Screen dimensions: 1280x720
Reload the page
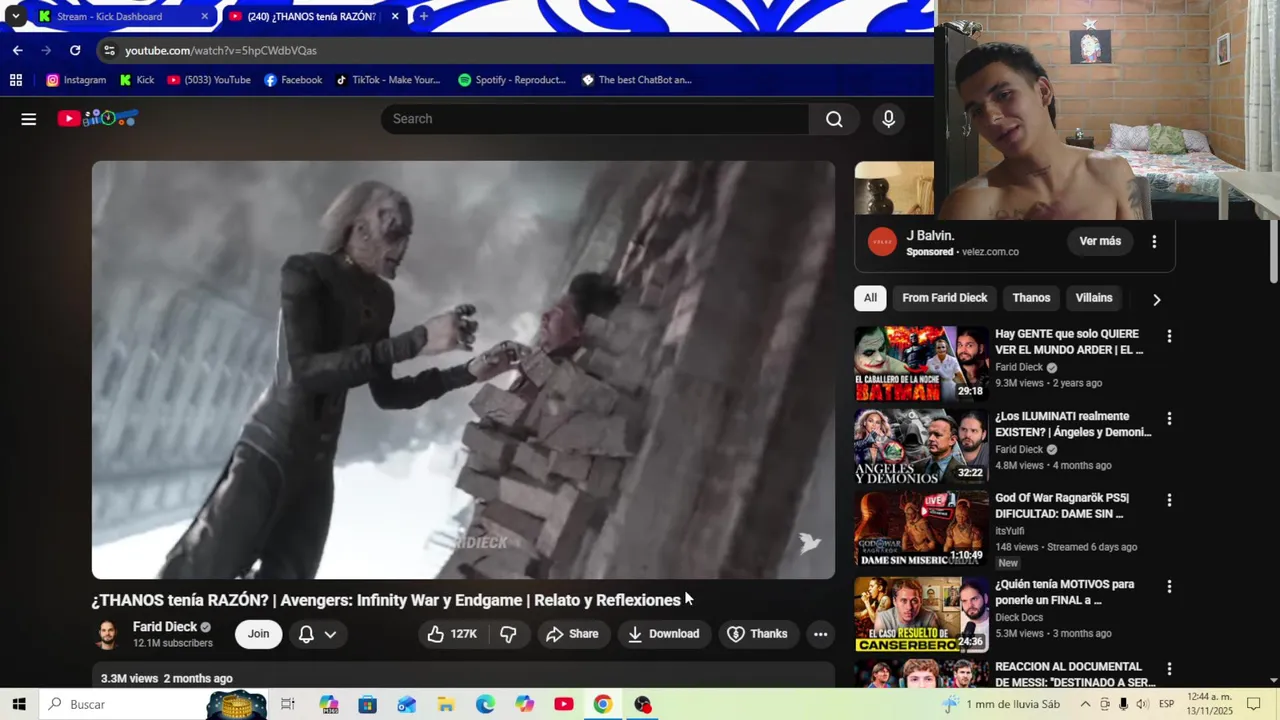coord(75,50)
